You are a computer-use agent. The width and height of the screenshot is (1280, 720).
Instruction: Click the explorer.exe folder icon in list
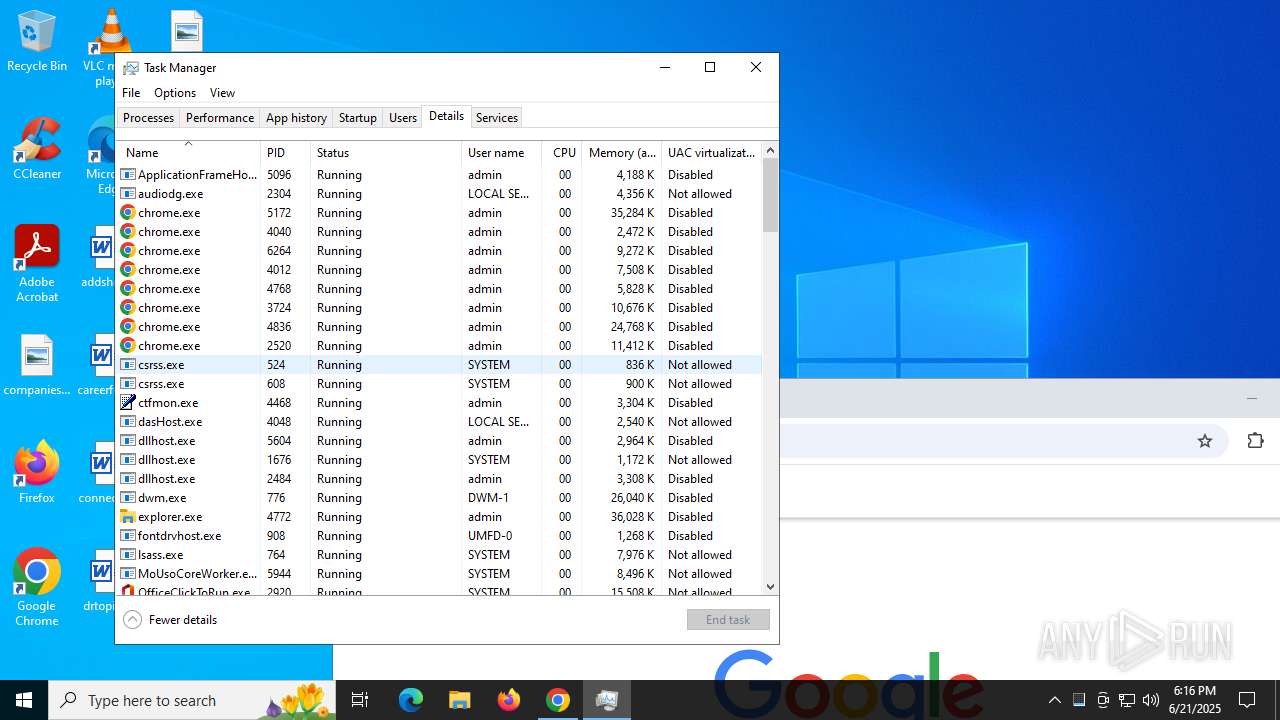tap(128, 517)
